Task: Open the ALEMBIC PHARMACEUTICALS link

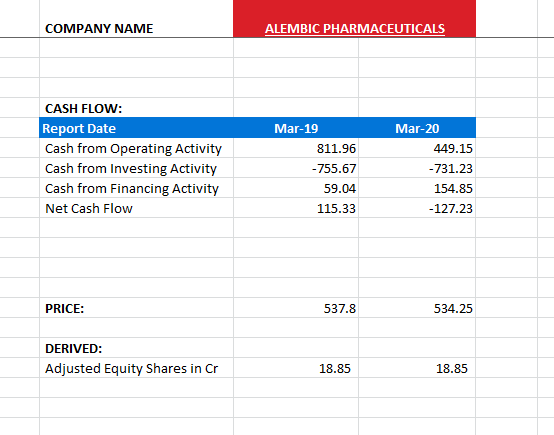Action: click(355, 29)
